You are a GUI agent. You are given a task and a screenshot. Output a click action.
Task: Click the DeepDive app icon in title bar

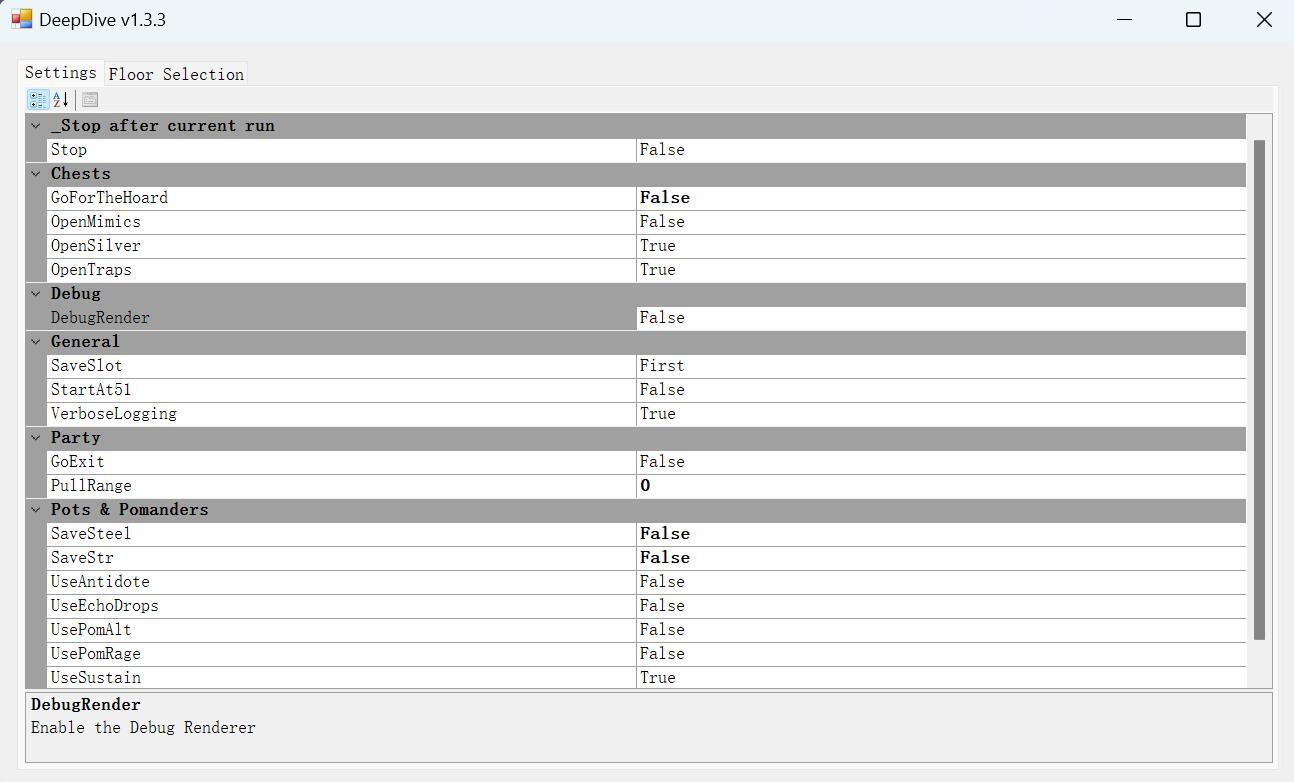pos(21,19)
